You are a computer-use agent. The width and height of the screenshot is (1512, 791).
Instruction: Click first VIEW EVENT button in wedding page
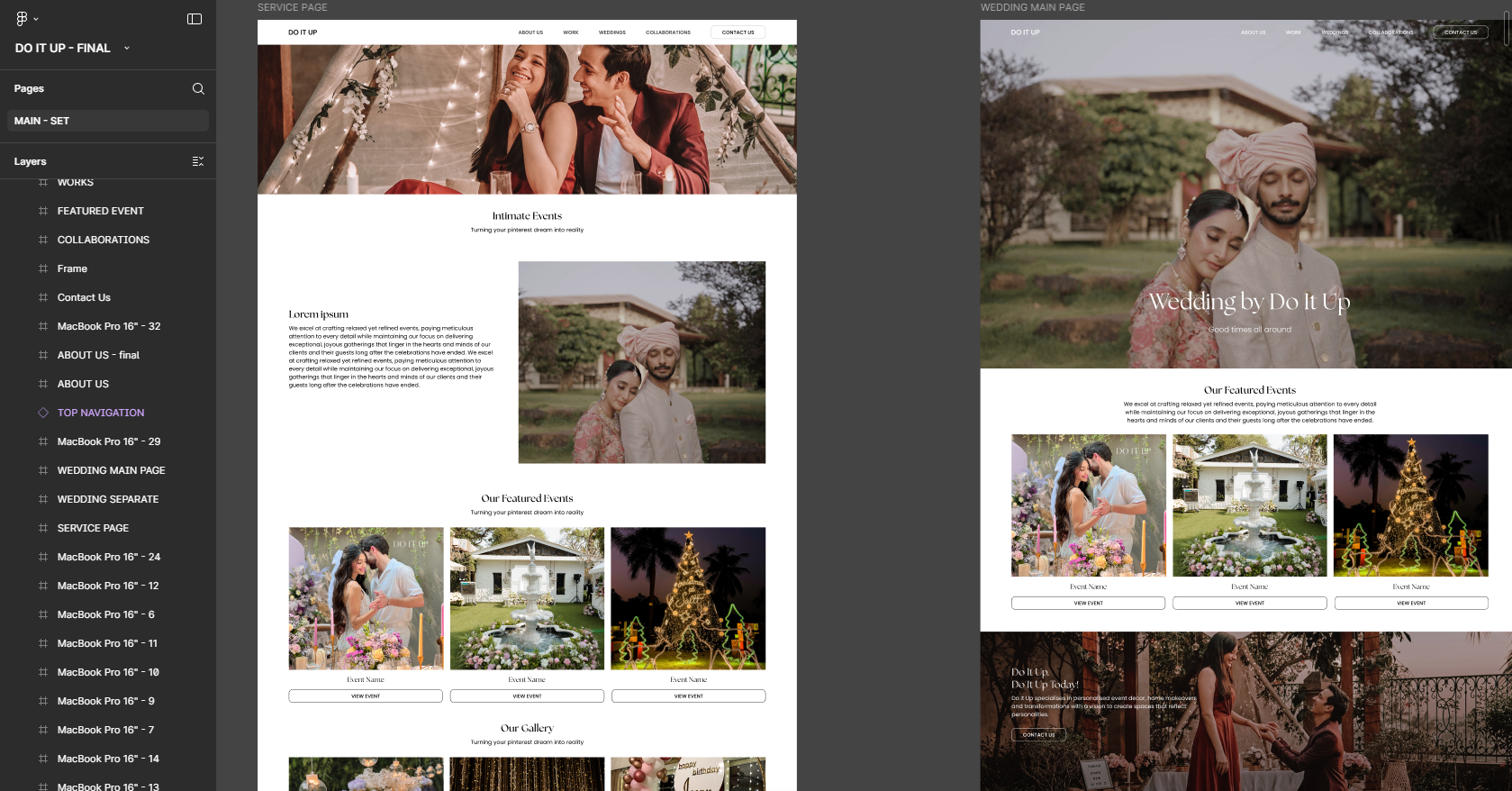coord(1088,603)
